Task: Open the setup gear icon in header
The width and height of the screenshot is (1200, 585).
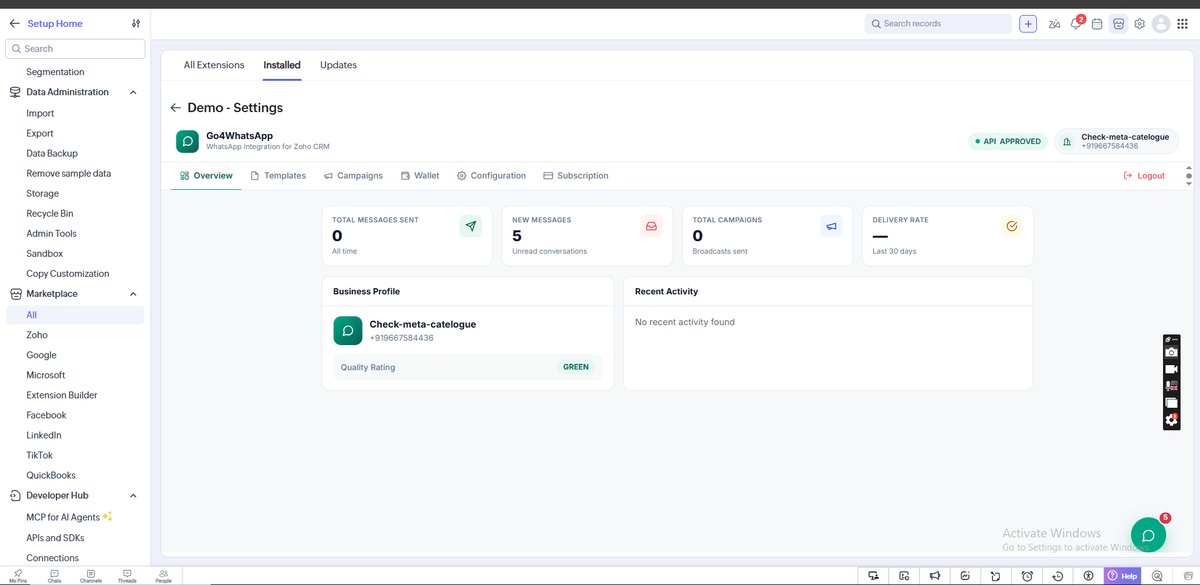Action: click(1139, 24)
